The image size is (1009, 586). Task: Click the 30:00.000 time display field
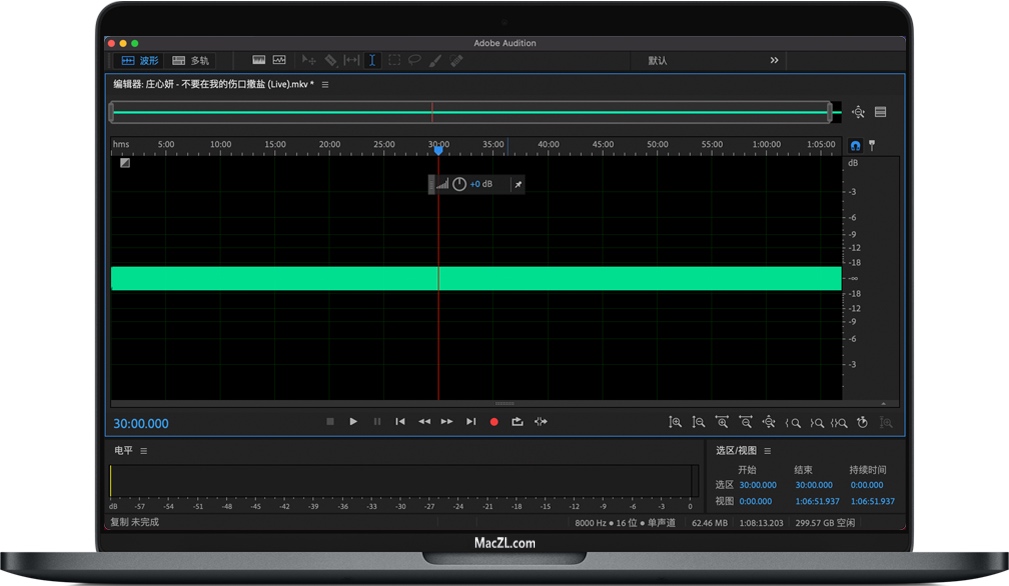[x=141, y=421]
